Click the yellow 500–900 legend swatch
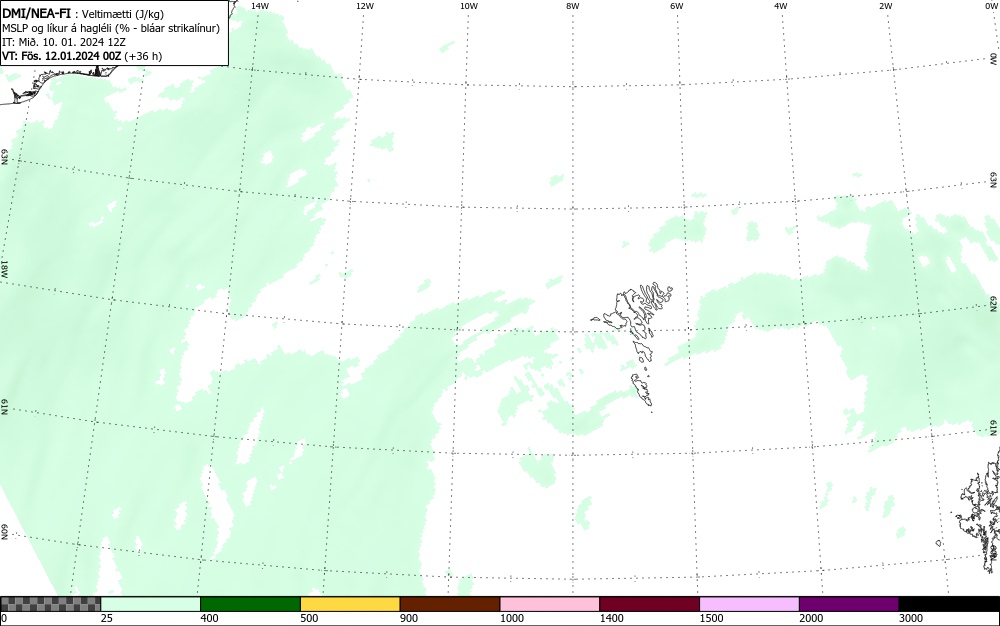Viewport: 1000px width, 626px height. tap(350, 604)
